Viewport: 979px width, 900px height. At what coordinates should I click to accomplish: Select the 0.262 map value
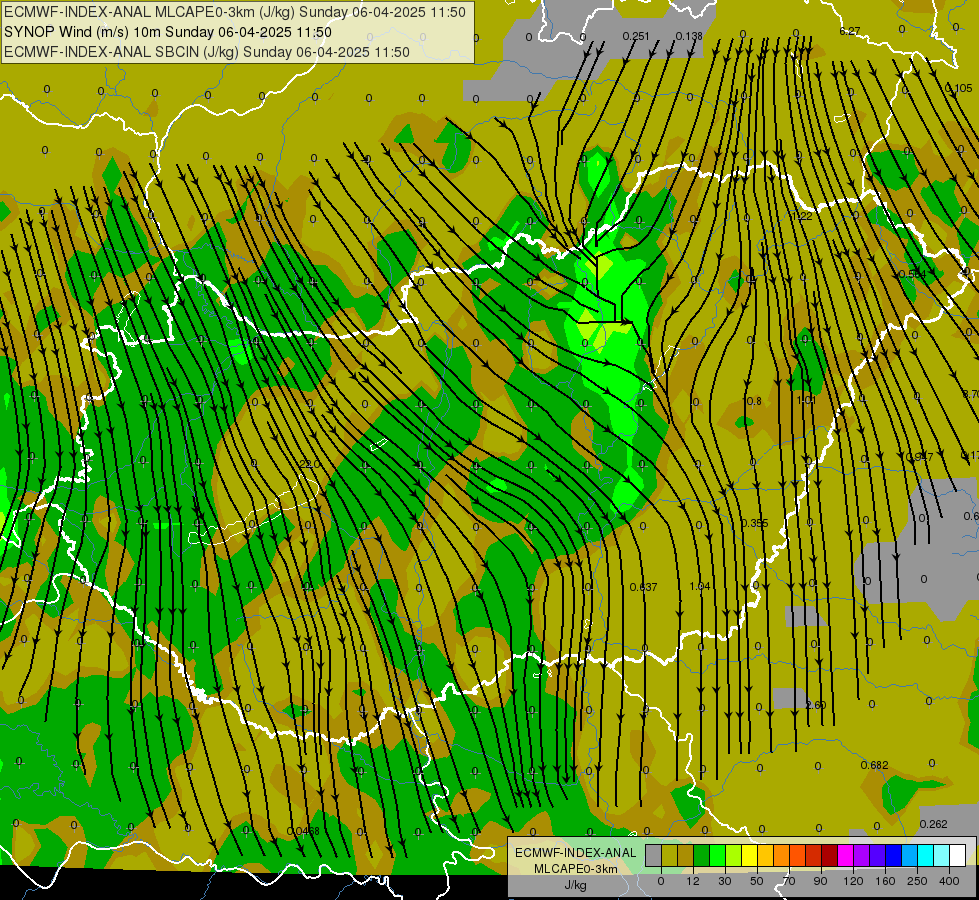[x=933, y=824]
